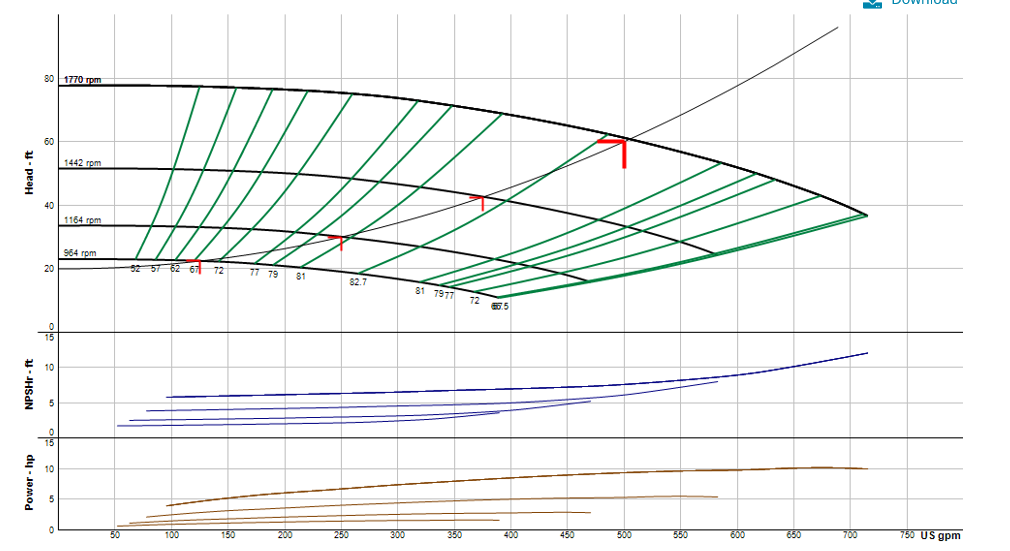Click the 52 efficiency line label
1010x551 pixels.
coord(135,269)
